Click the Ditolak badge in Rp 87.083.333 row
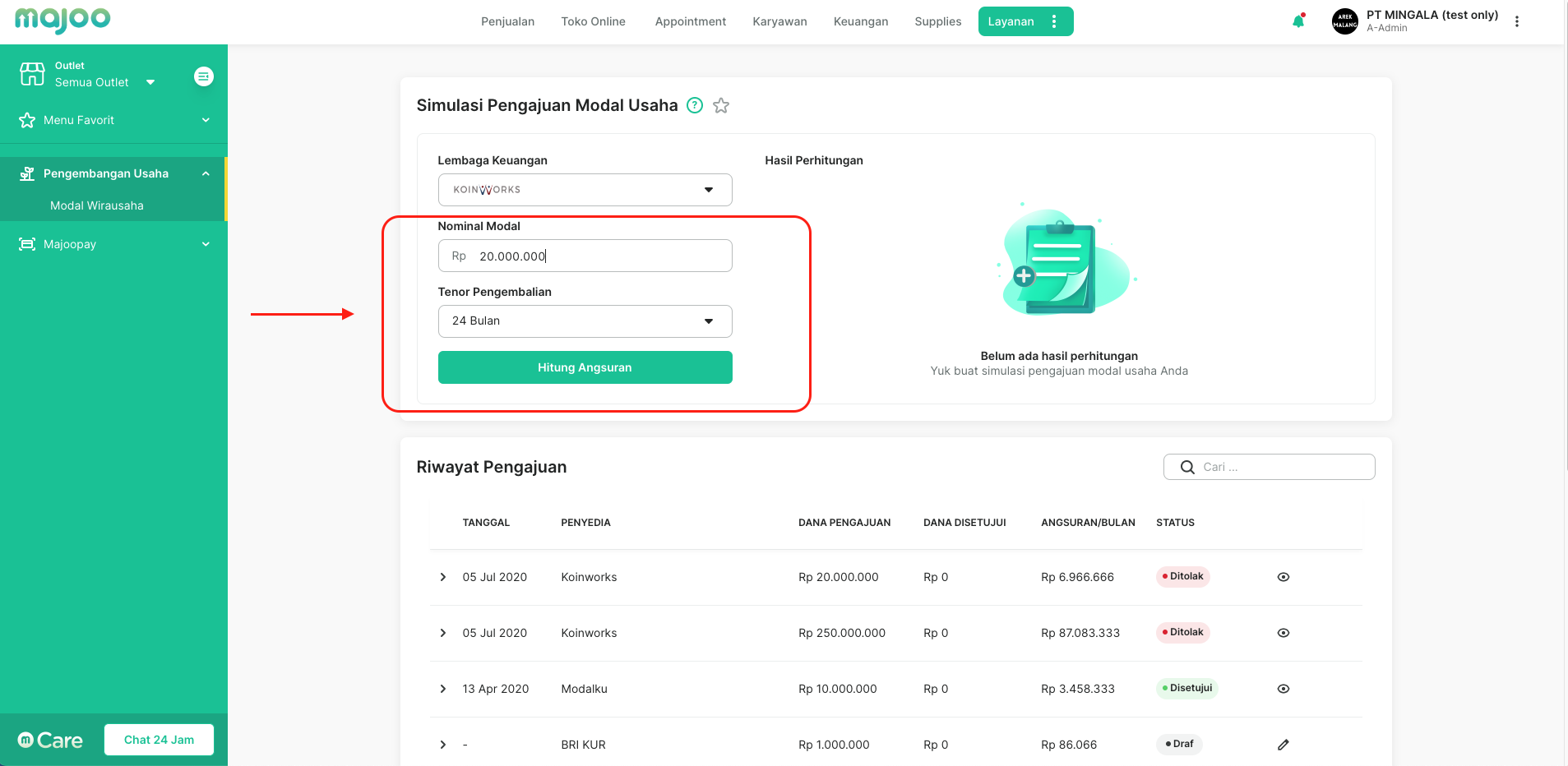This screenshot has height=766, width=1568. 1182,632
